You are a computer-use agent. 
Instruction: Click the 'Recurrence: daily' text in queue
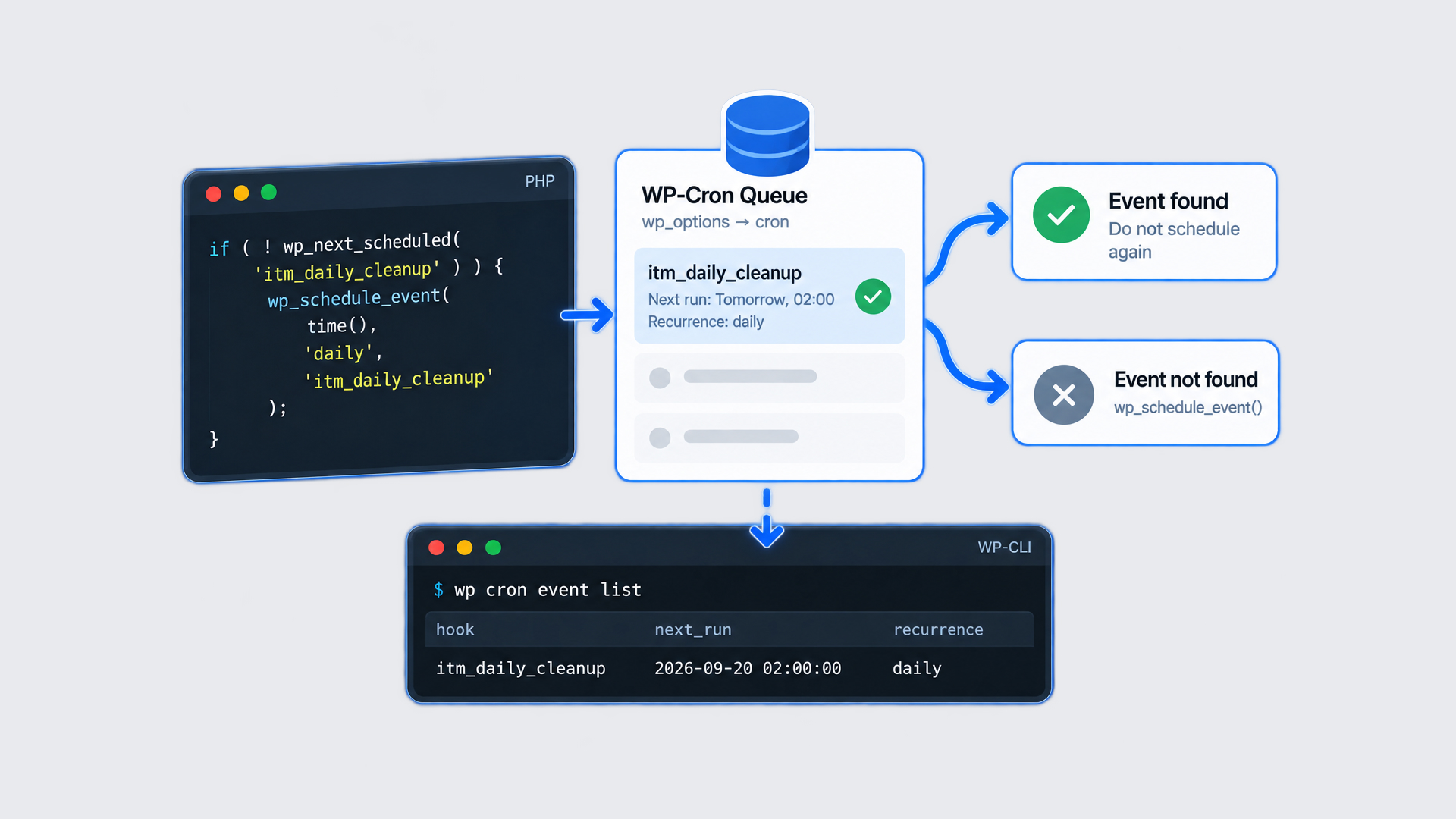pos(705,322)
